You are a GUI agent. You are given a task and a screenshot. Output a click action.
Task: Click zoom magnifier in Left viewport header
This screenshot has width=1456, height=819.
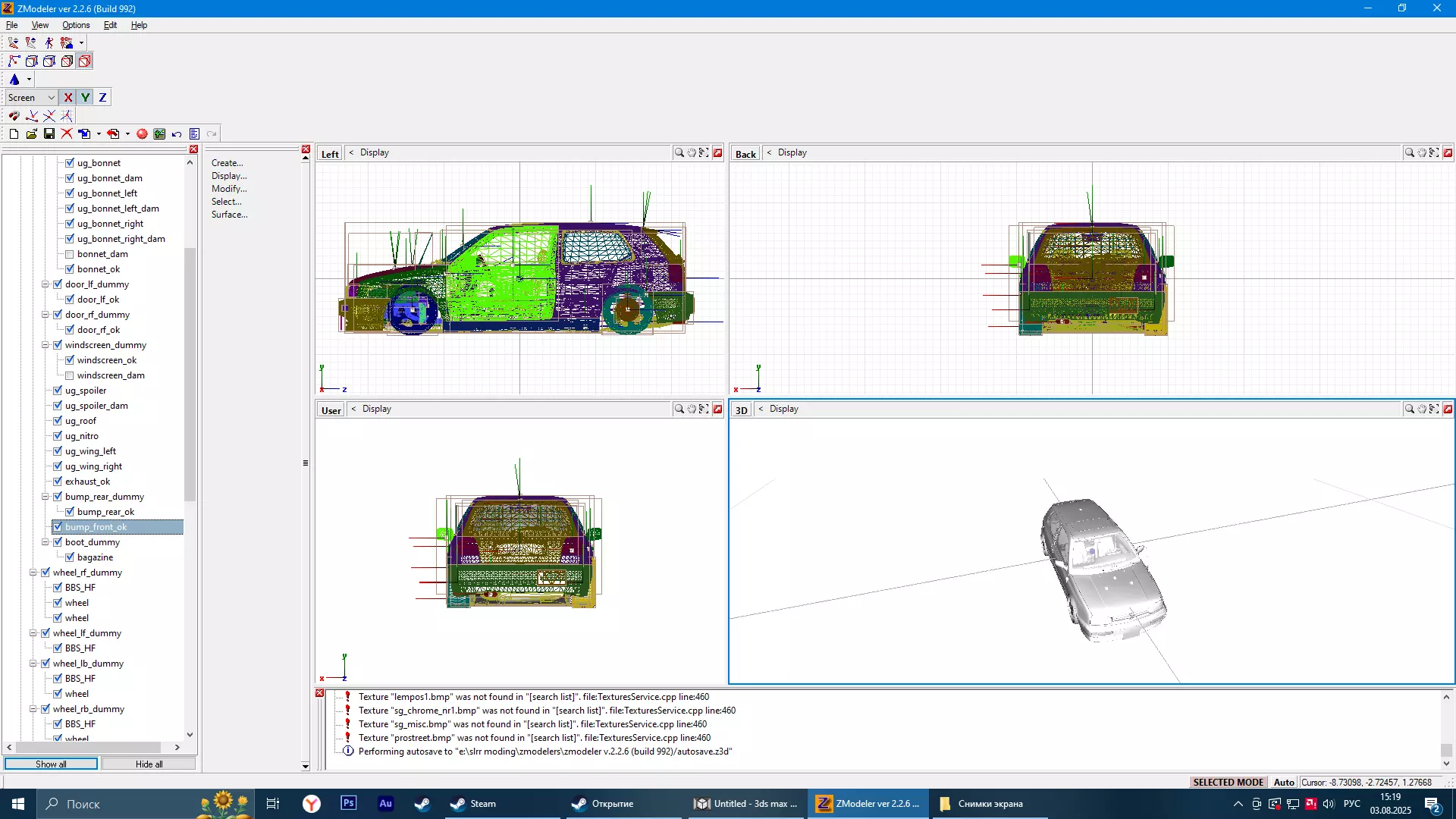click(x=679, y=153)
